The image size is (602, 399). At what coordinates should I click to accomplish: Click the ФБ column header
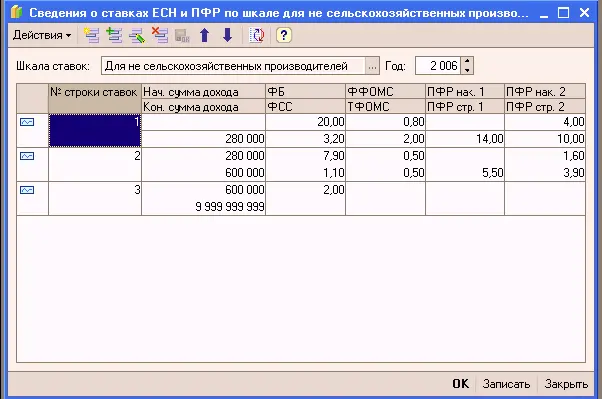coord(305,91)
